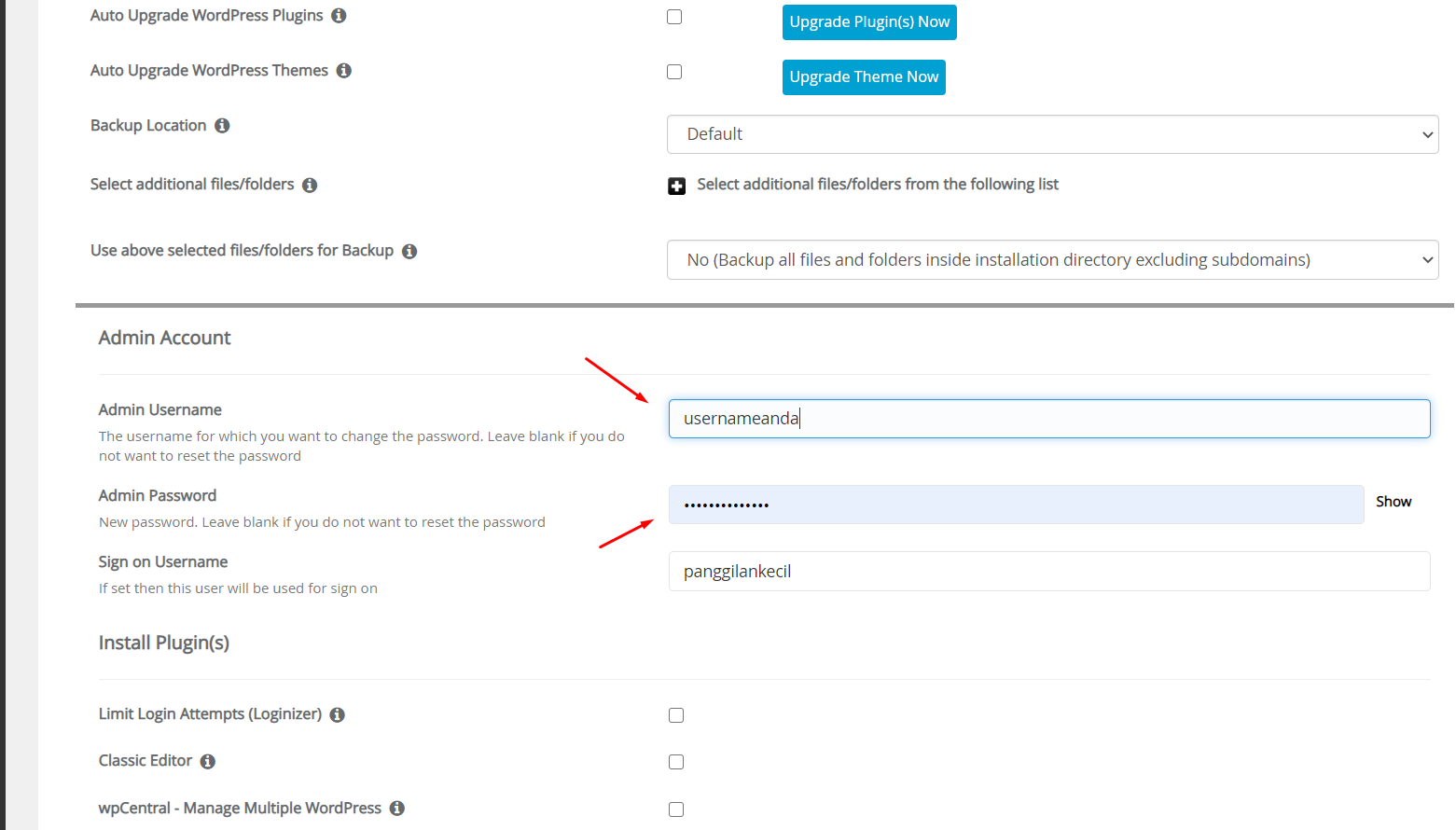
Task: Click info icon next to Backup Location
Action: 222,126
